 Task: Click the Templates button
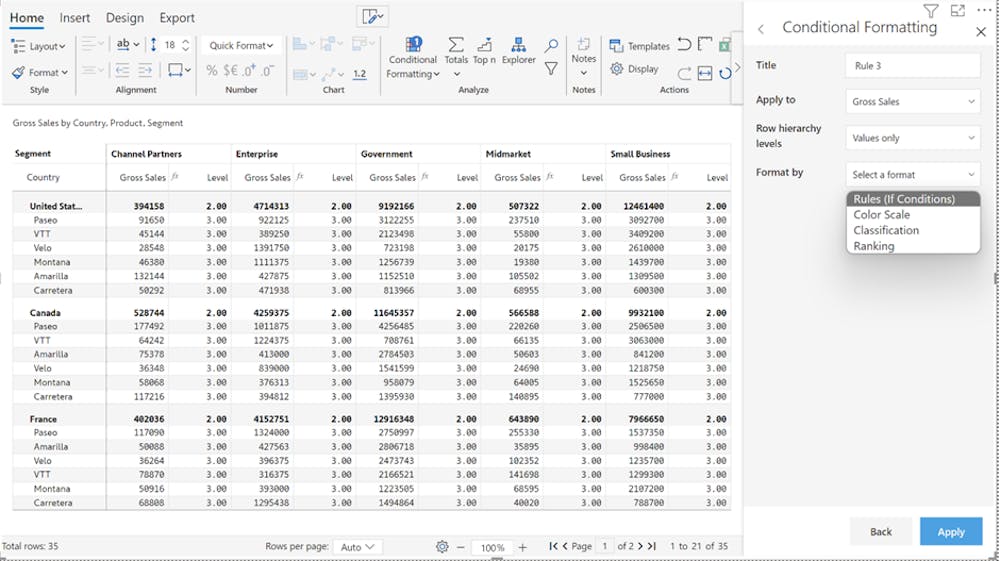coord(639,46)
